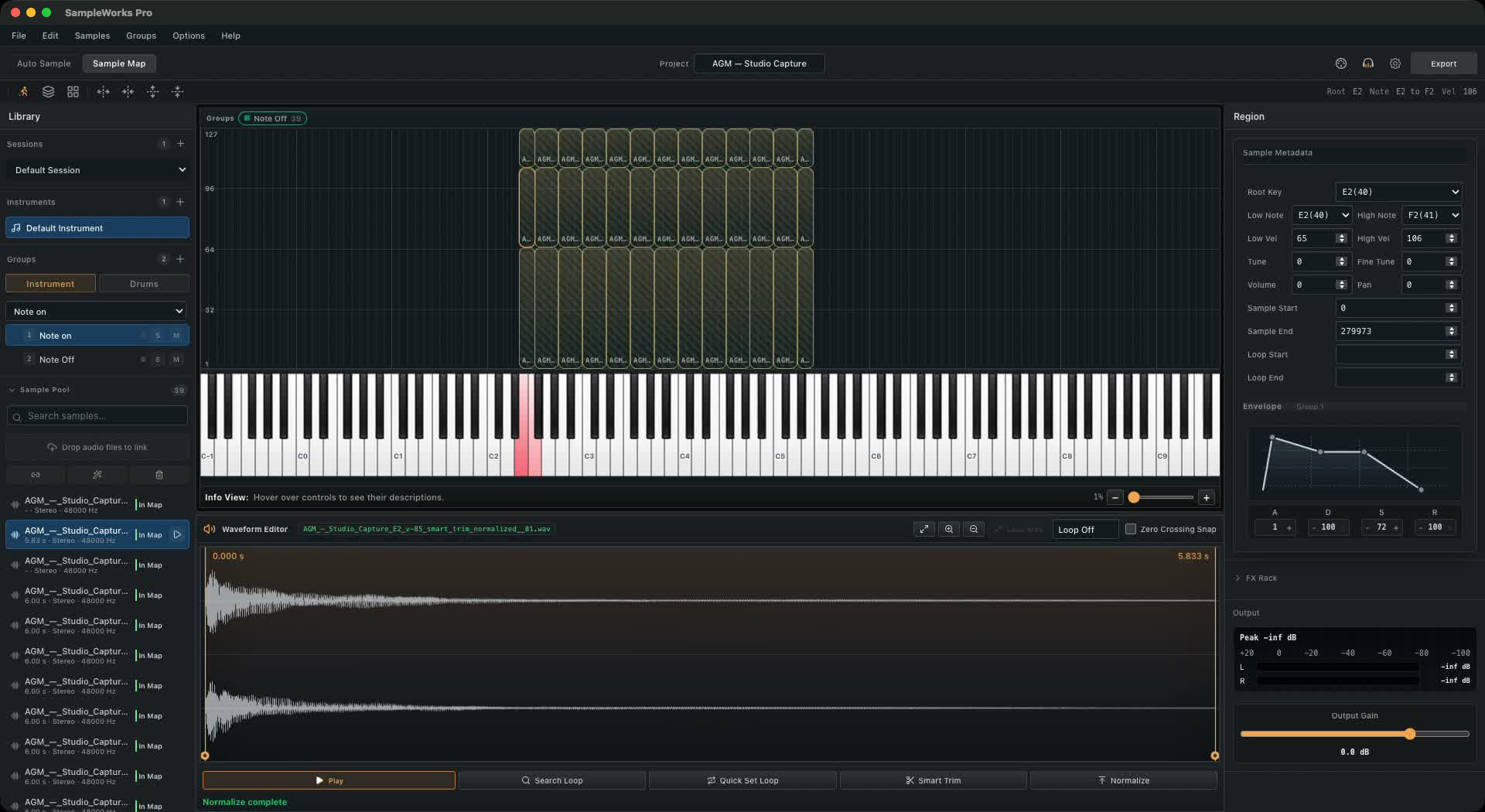Click waveform zoom in magnifier icon
The image size is (1485, 812).
[949, 529]
